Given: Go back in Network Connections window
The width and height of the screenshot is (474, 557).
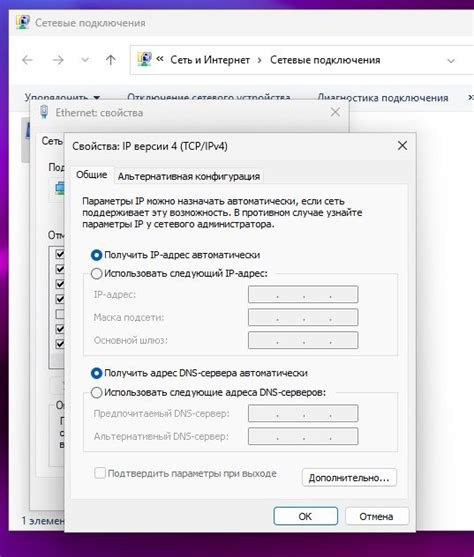Looking at the screenshot, I should pyautogui.click(x=27, y=60).
